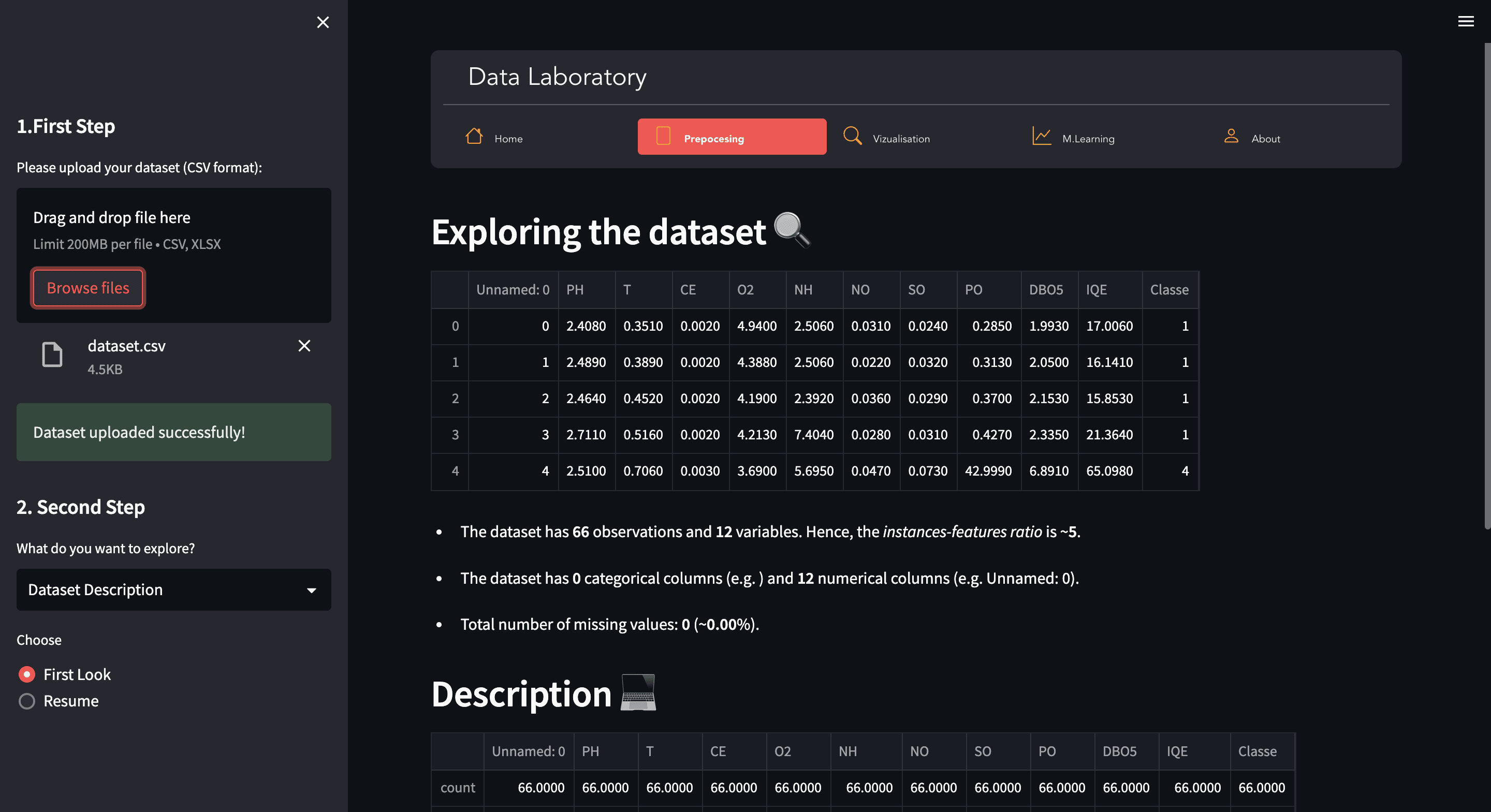Image resolution: width=1491 pixels, height=812 pixels.
Task: Open the M.Learning tab
Action: coord(1088,138)
